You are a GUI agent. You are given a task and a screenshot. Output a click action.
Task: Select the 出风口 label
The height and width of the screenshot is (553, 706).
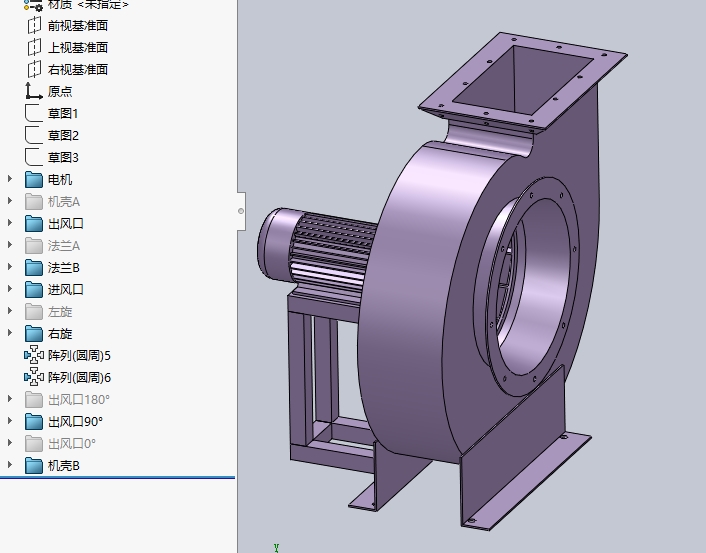point(66,224)
